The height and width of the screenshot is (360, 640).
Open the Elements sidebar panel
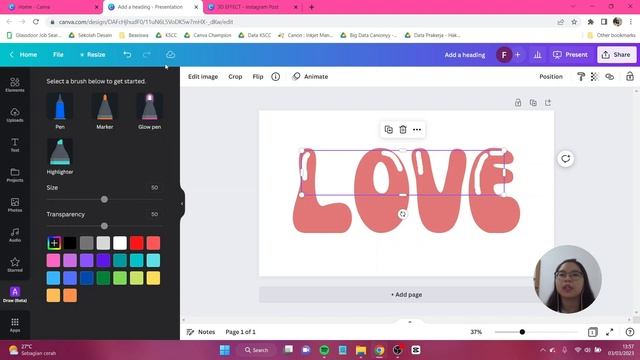click(x=15, y=84)
